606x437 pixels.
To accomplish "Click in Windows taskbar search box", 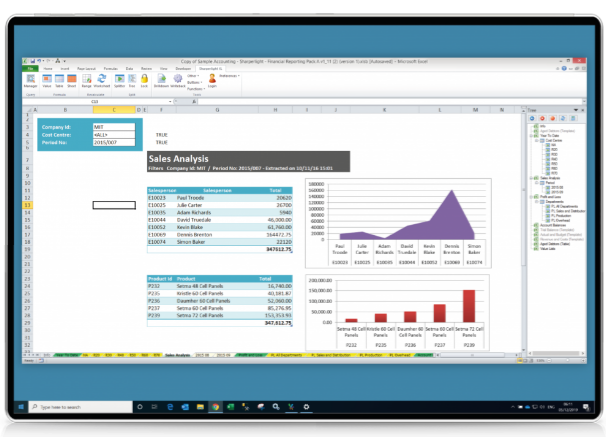I will pos(80,407).
